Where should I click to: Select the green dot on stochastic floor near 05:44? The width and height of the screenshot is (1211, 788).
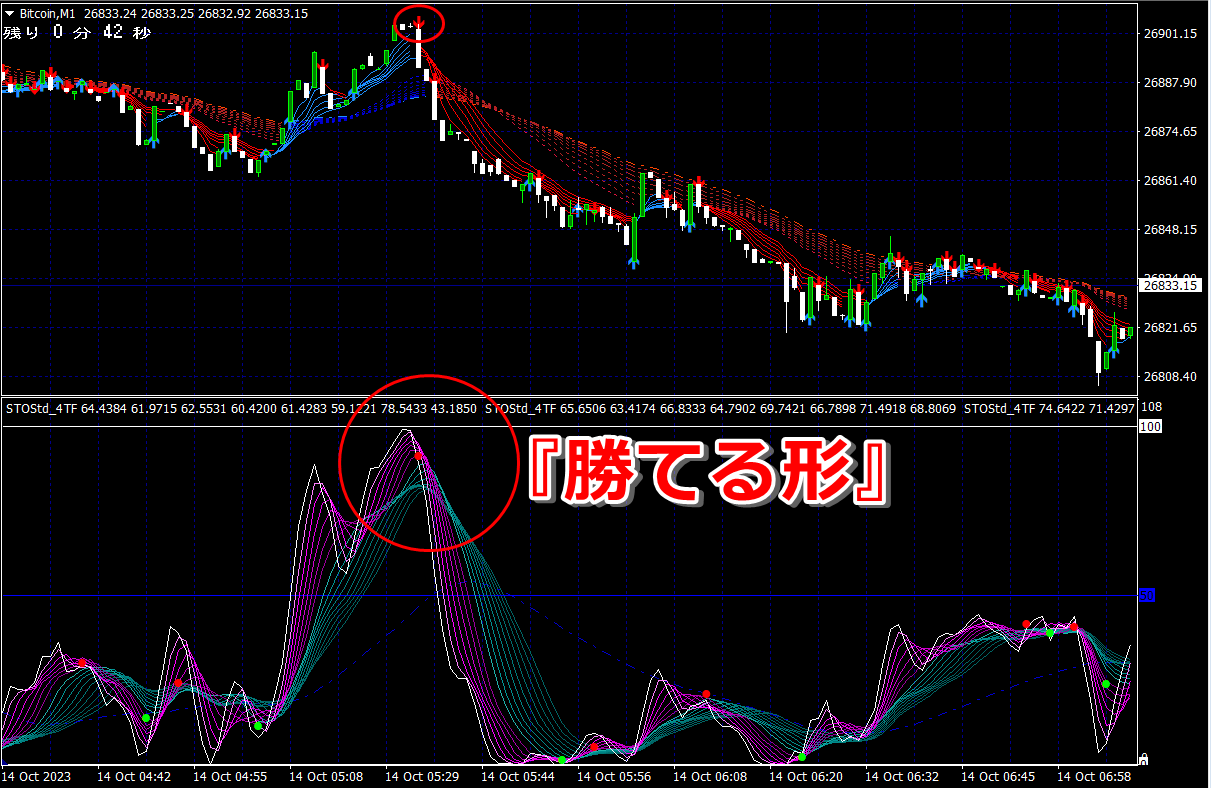(x=562, y=760)
